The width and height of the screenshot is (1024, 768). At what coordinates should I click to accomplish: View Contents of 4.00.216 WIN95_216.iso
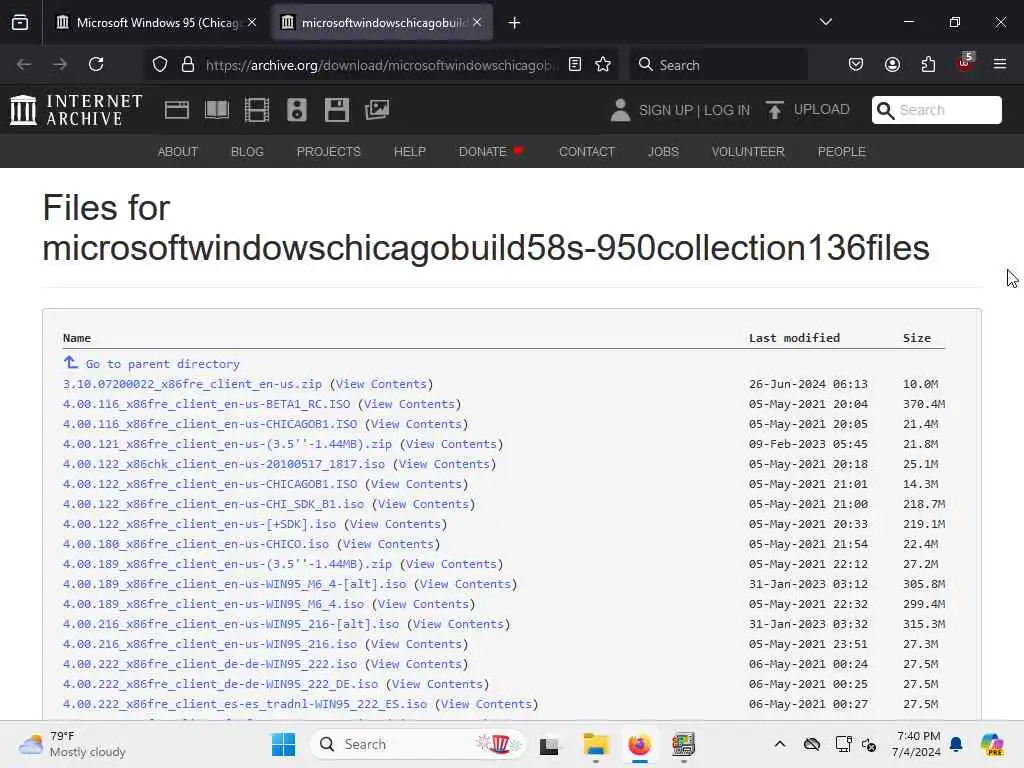tap(417, 645)
